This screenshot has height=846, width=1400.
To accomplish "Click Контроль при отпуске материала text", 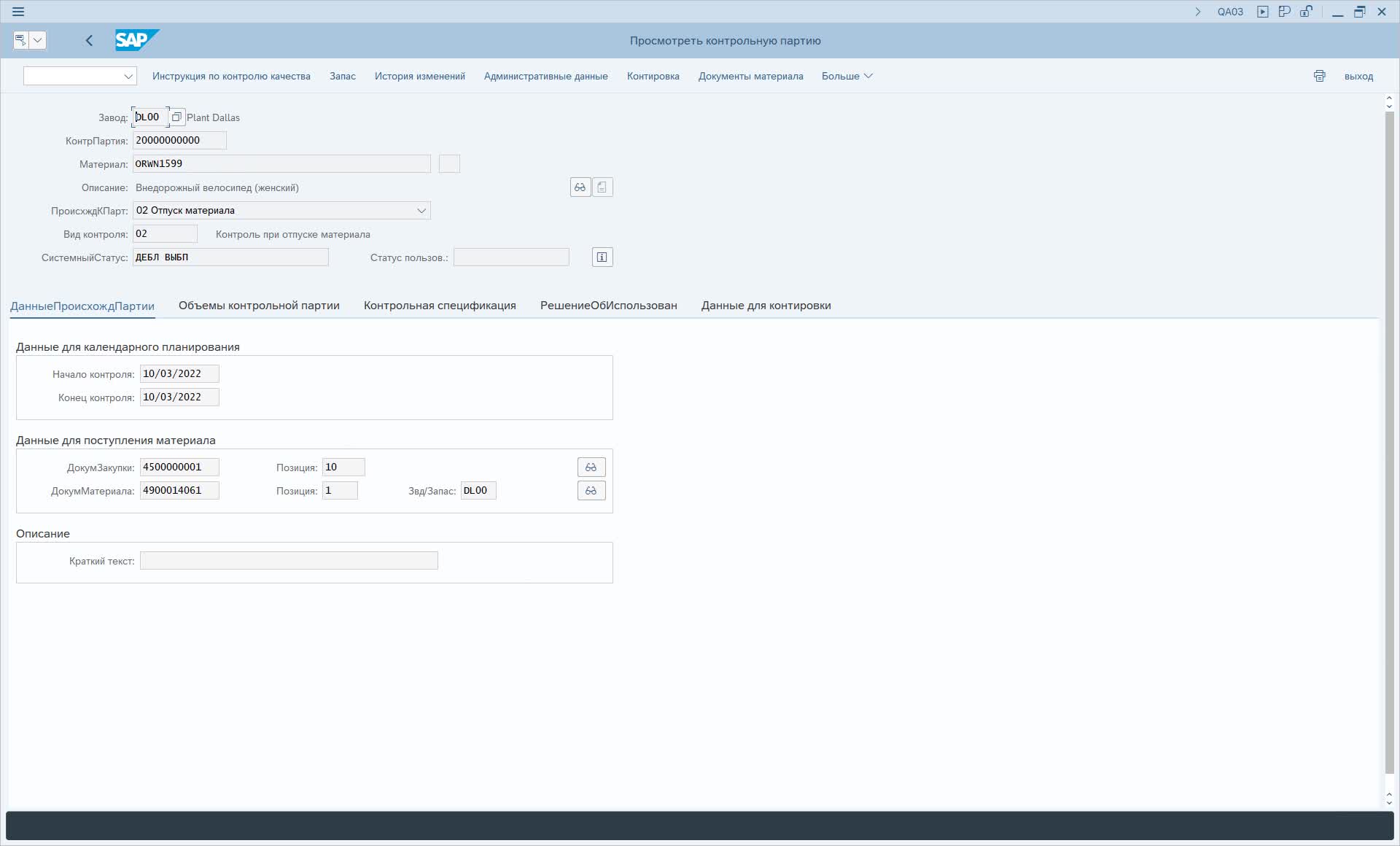I will point(293,234).
